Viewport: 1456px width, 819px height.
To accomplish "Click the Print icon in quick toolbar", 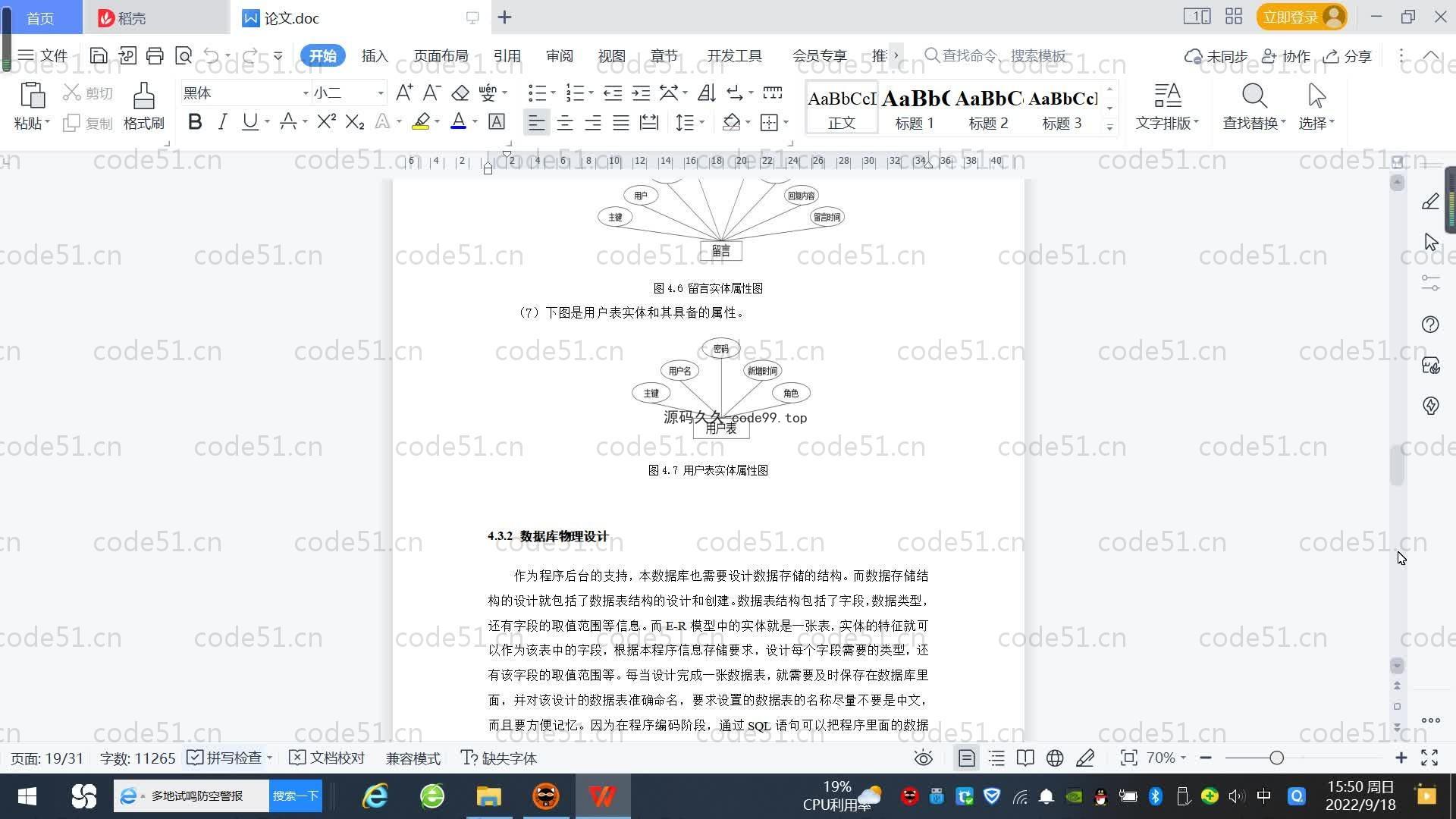I will tap(155, 55).
